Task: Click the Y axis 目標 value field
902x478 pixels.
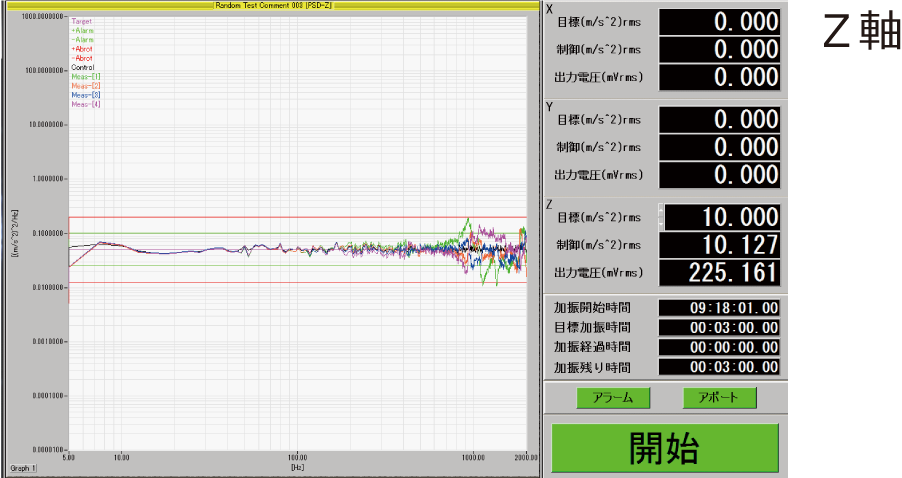Action: (720, 120)
